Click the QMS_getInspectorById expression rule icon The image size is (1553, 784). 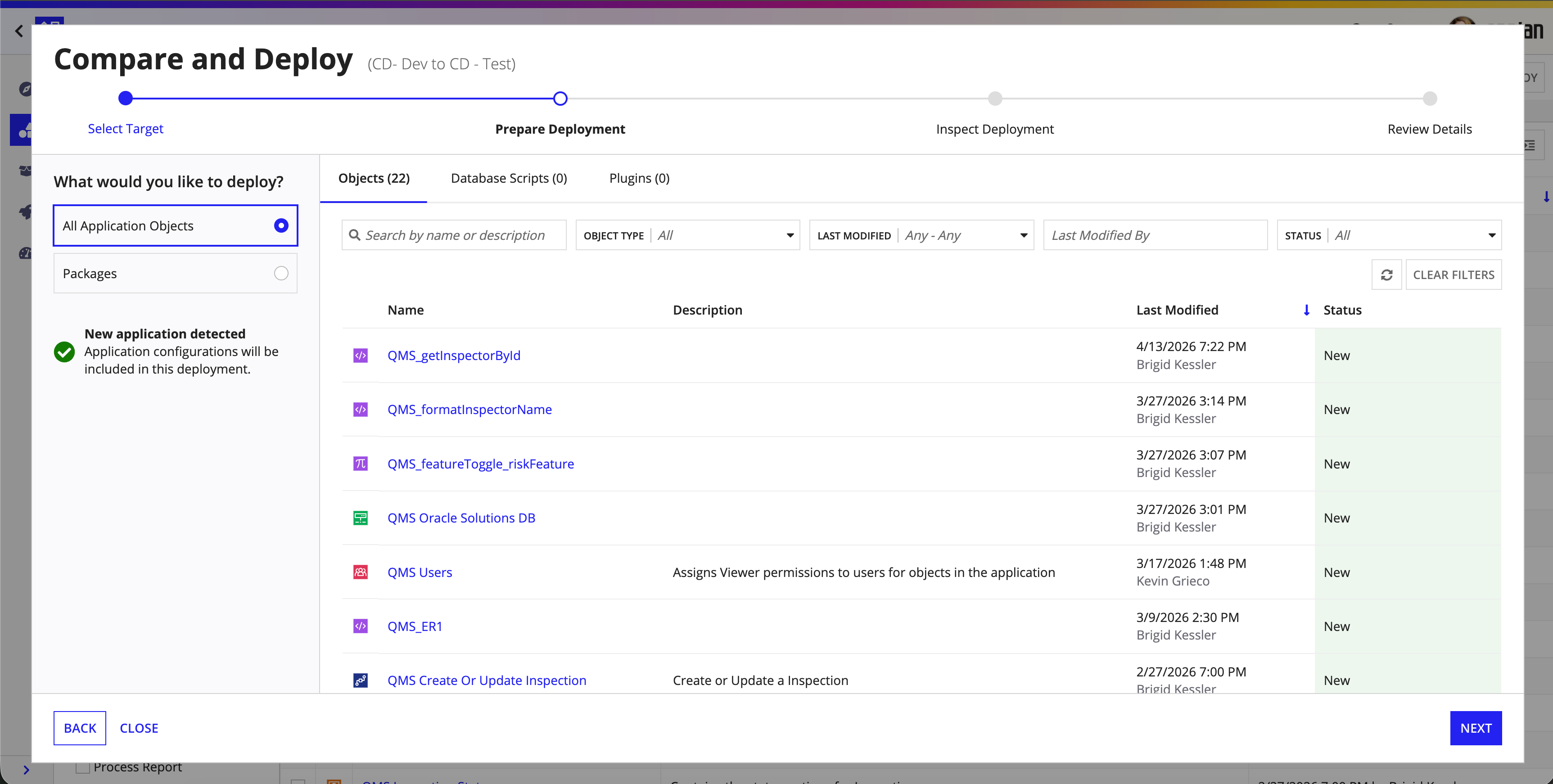[360, 356]
